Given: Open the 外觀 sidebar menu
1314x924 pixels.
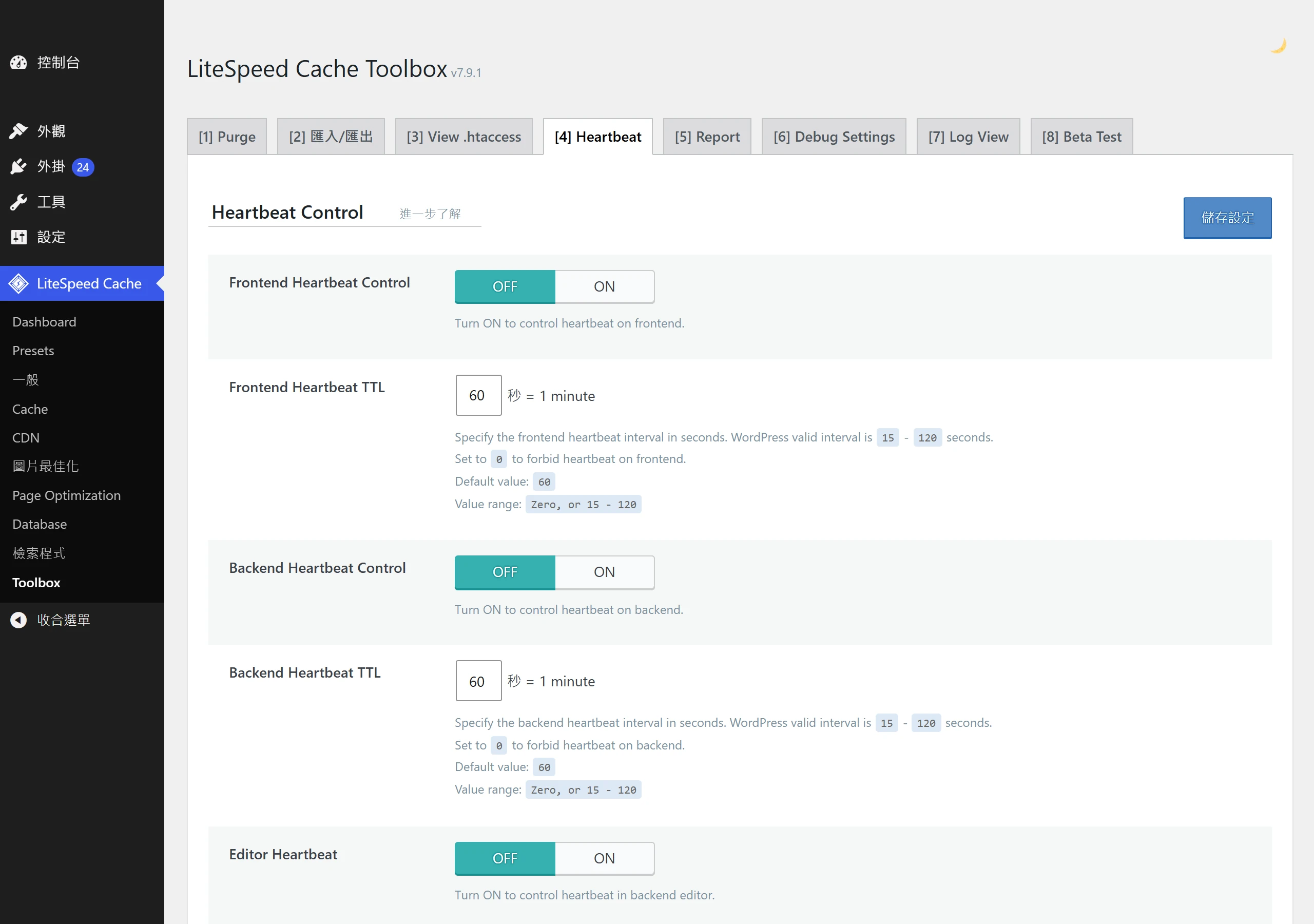Looking at the screenshot, I should [x=51, y=131].
